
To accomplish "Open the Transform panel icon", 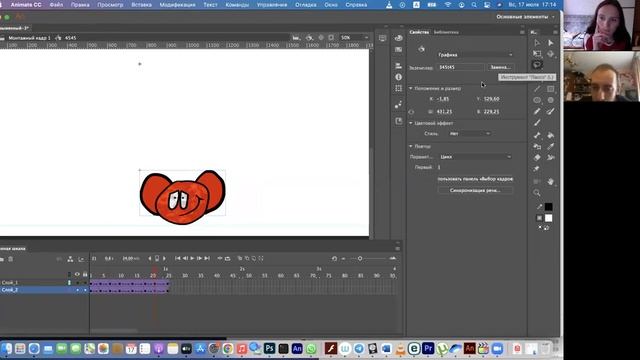I will click(399, 88).
